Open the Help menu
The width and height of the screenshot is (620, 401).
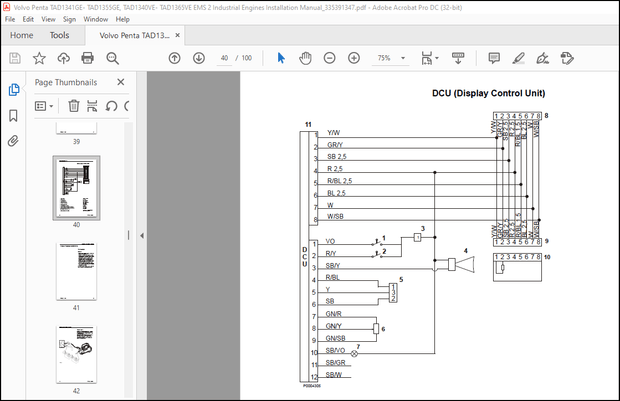pos(123,19)
